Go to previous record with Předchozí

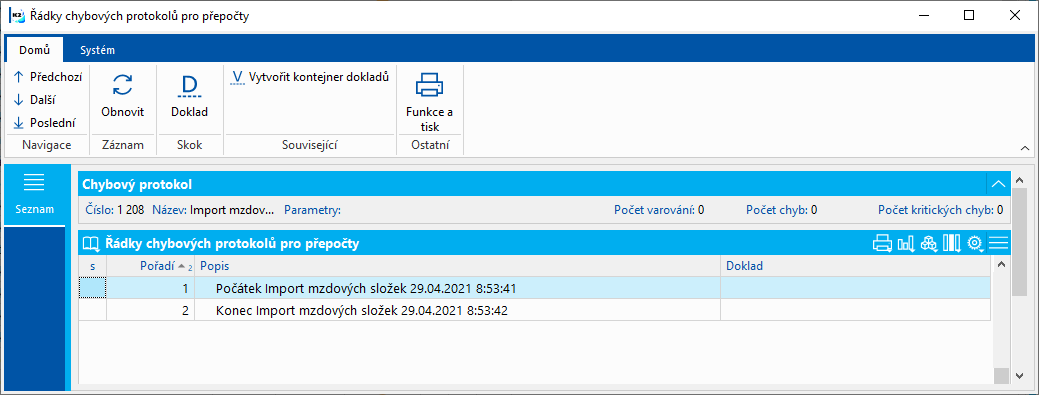click(48, 77)
